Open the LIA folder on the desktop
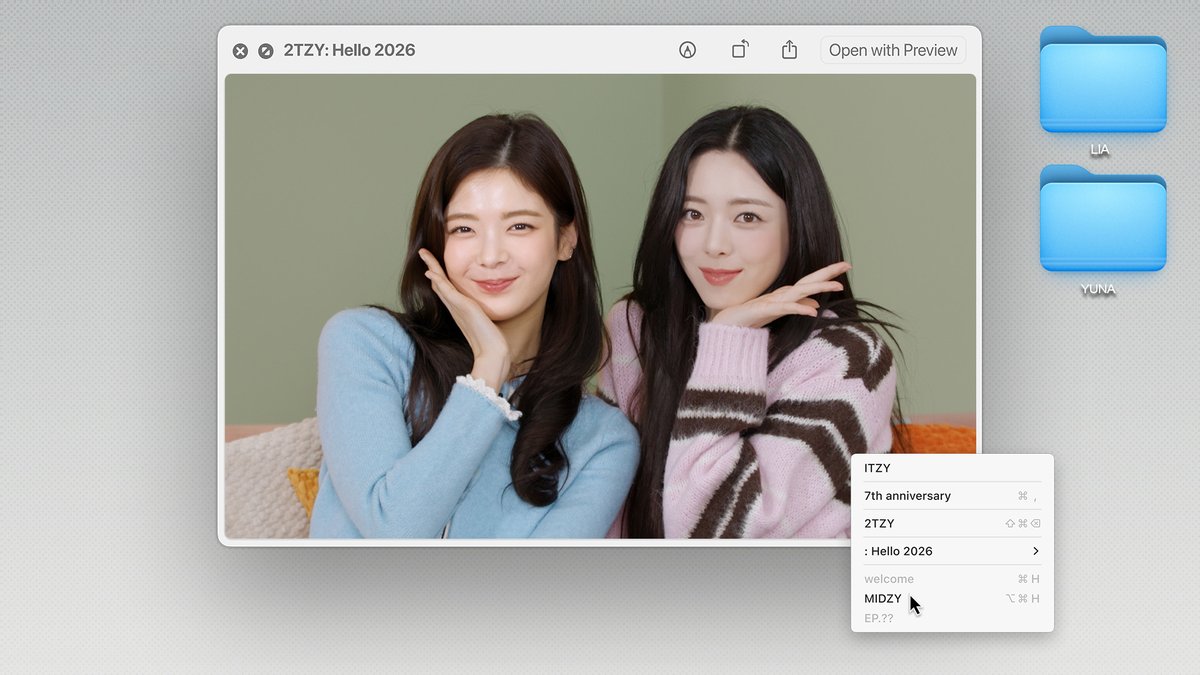This screenshot has width=1200, height=675. (1103, 85)
